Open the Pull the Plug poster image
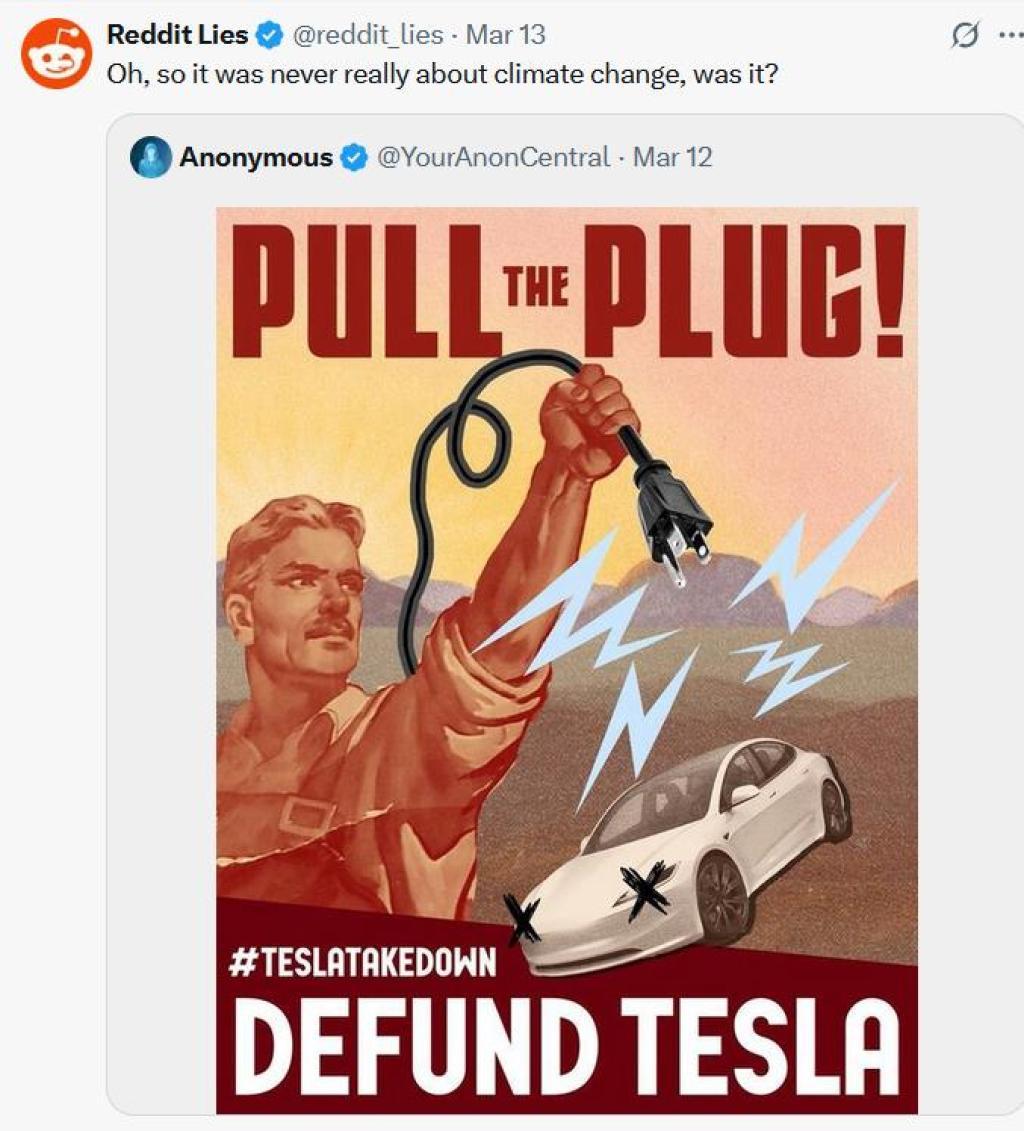 (567, 660)
